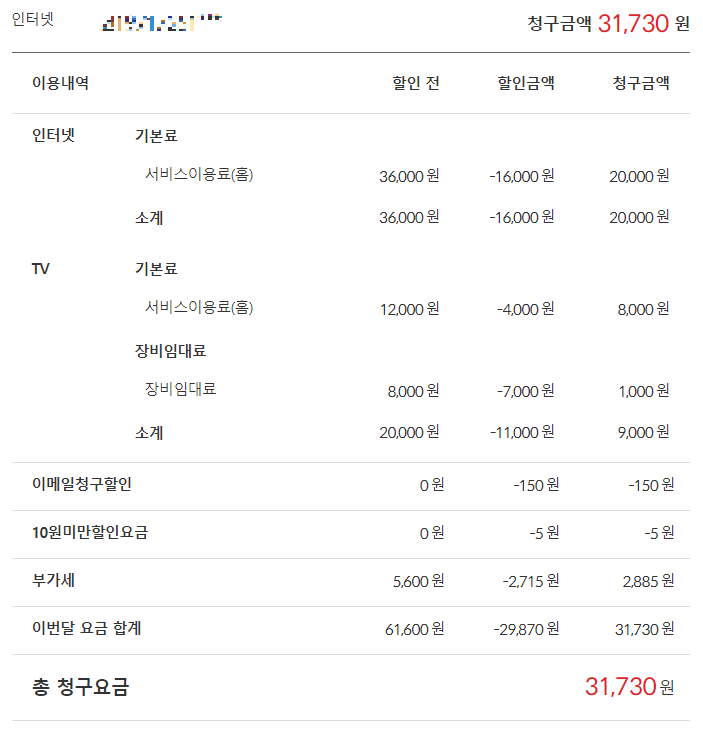The height and width of the screenshot is (729, 703).
Task: Click the 인터넷 title beside the masked number
Action: [x=32, y=19]
